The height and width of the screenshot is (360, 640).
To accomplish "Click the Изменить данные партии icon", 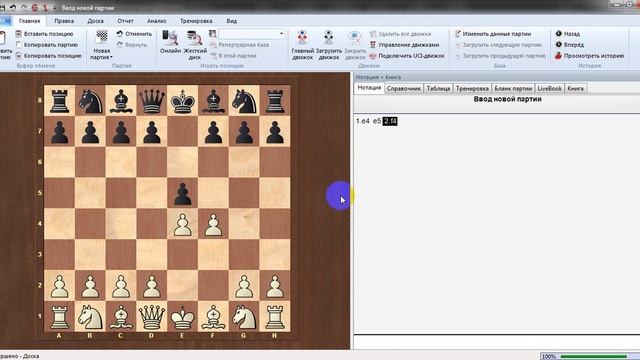I will pos(458,34).
